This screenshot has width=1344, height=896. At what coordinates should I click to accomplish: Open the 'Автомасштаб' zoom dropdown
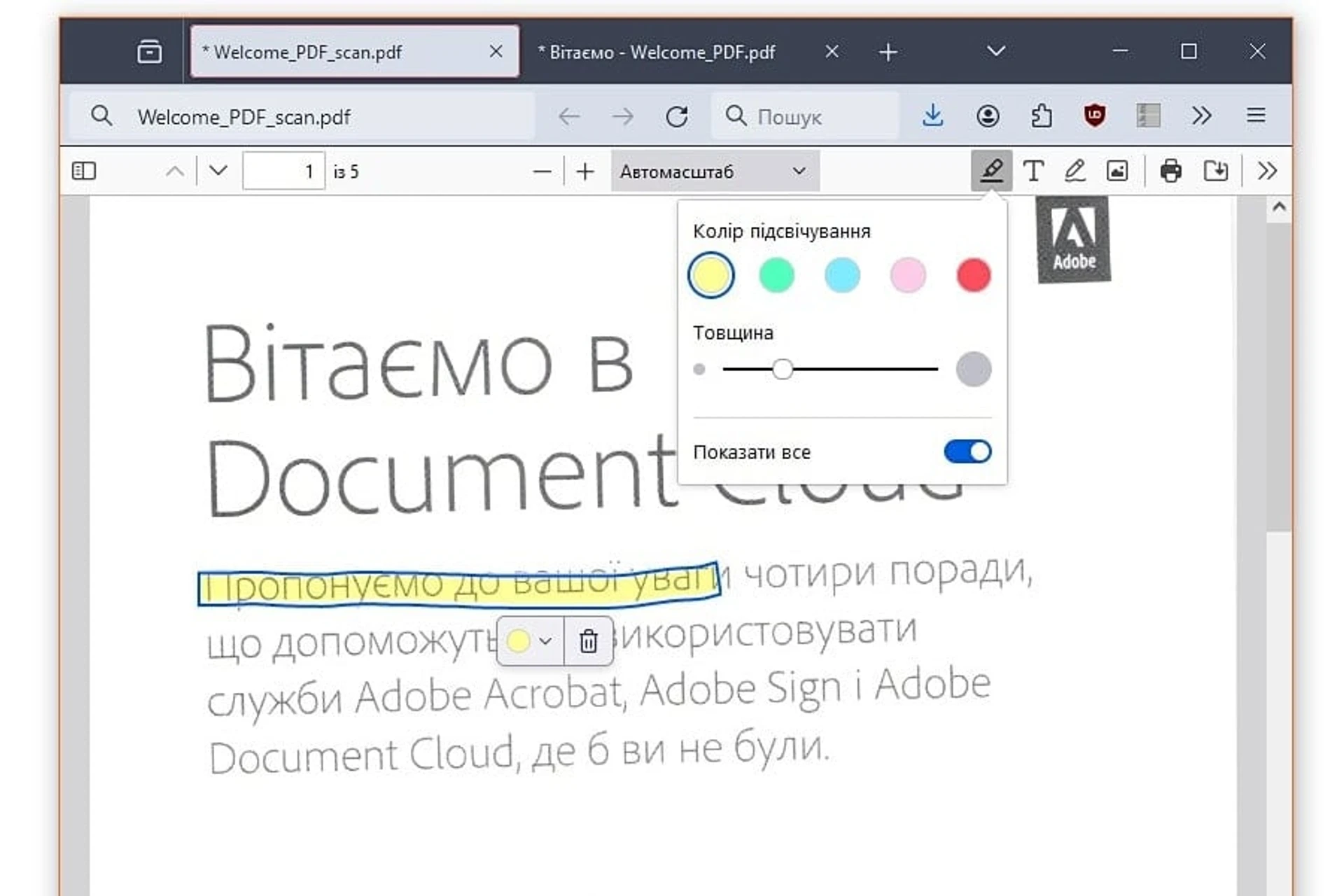pyautogui.click(x=715, y=171)
